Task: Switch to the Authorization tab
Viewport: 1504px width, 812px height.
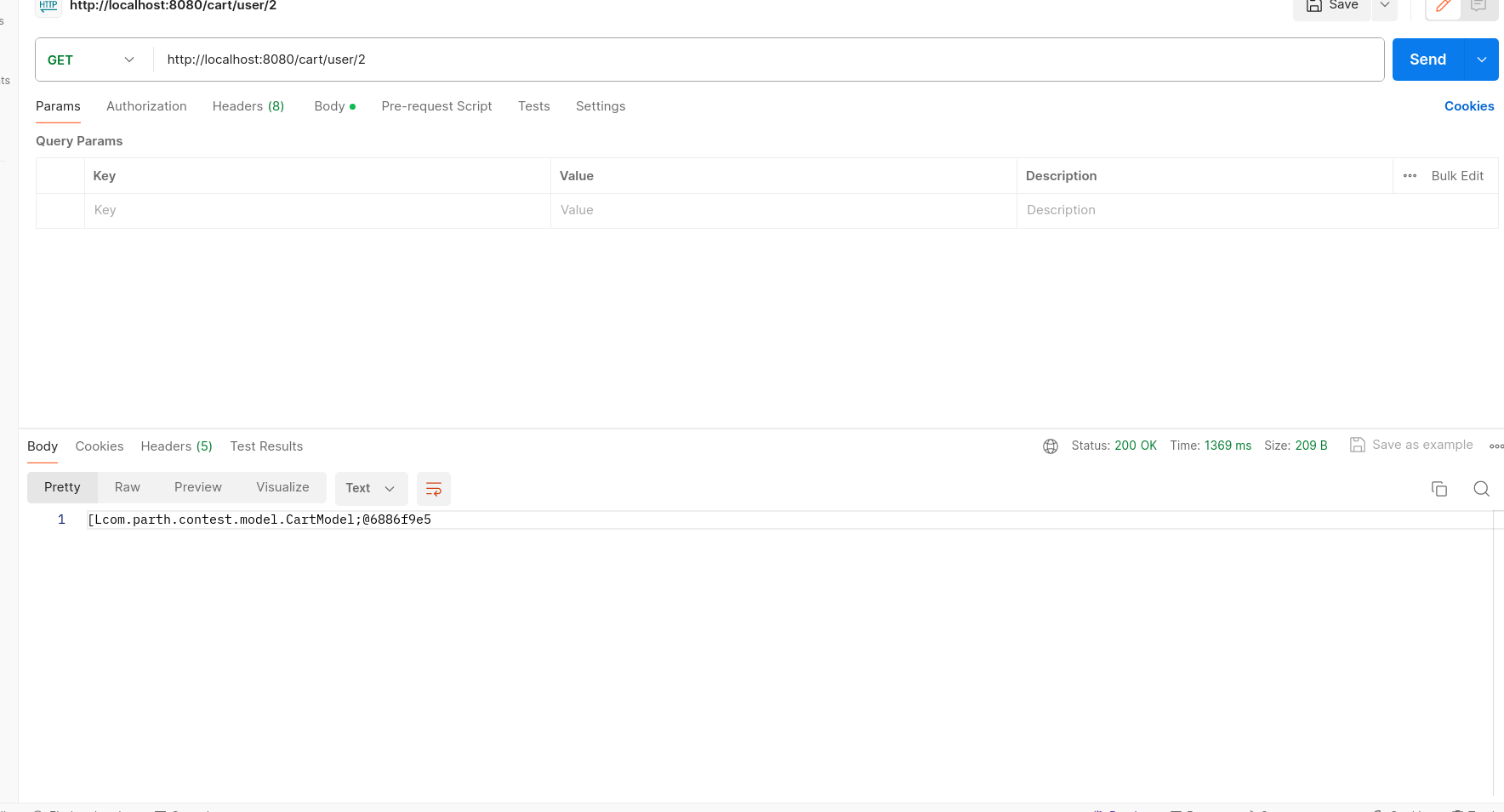Action: pyautogui.click(x=146, y=106)
